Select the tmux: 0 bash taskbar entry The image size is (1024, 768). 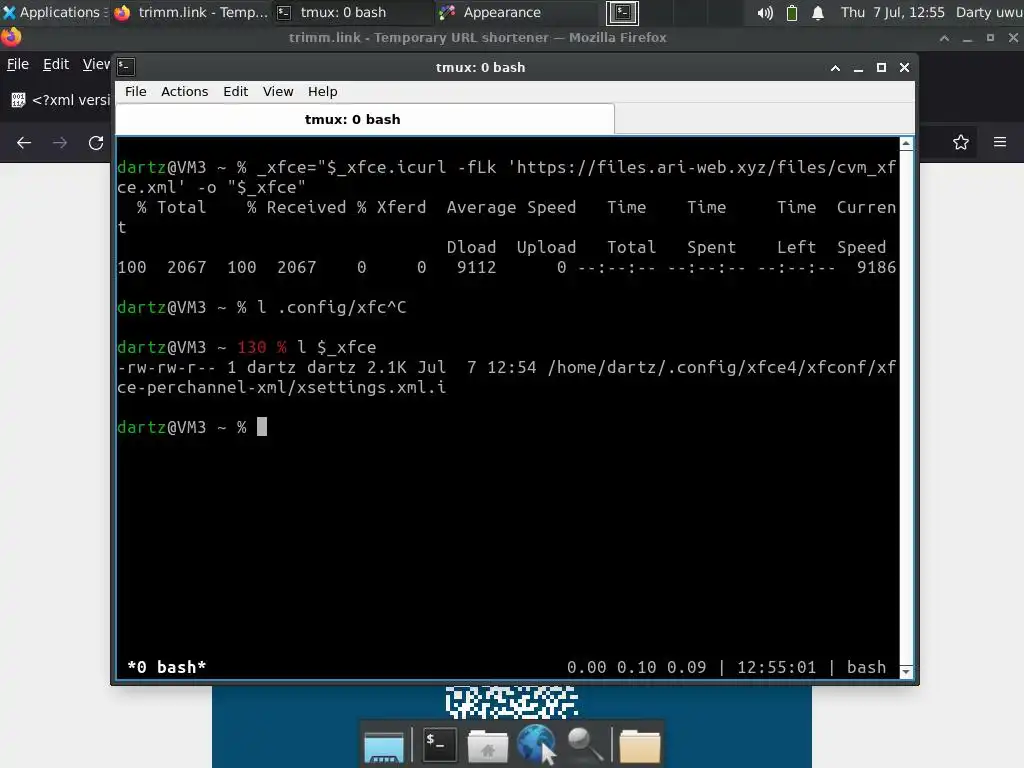coord(353,12)
